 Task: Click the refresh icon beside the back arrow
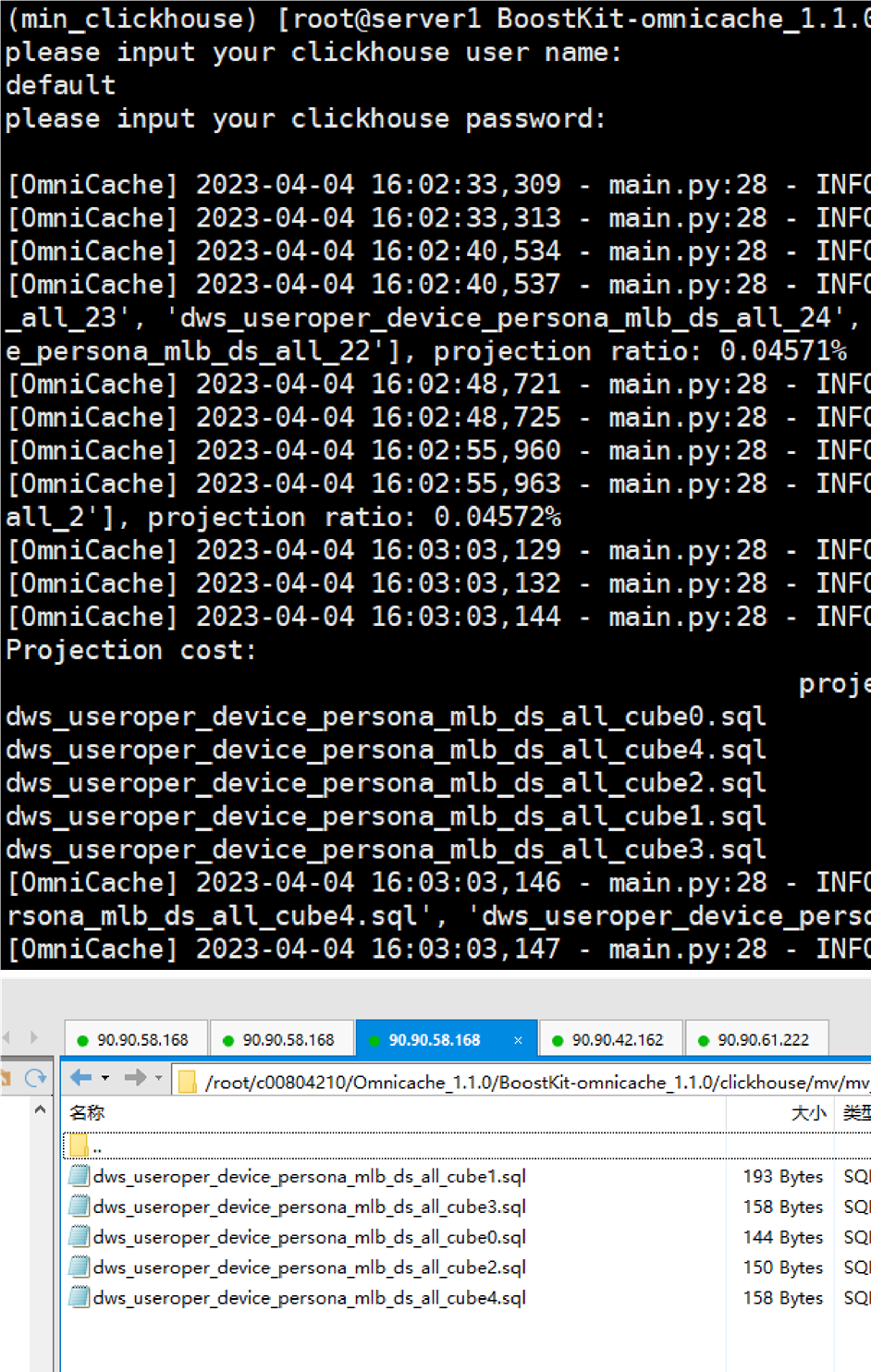point(36,1077)
